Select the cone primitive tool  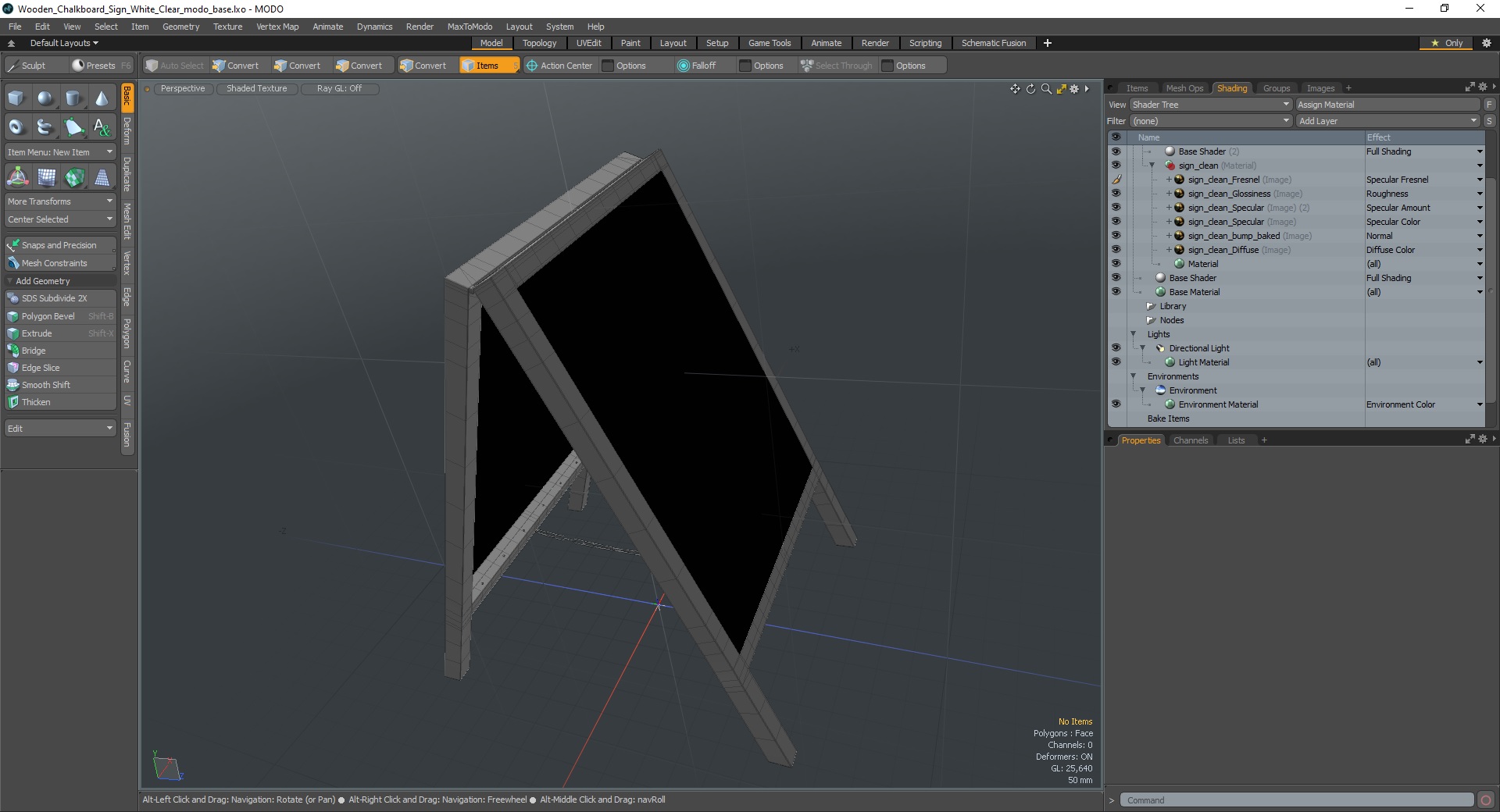(x=102, y=98)
